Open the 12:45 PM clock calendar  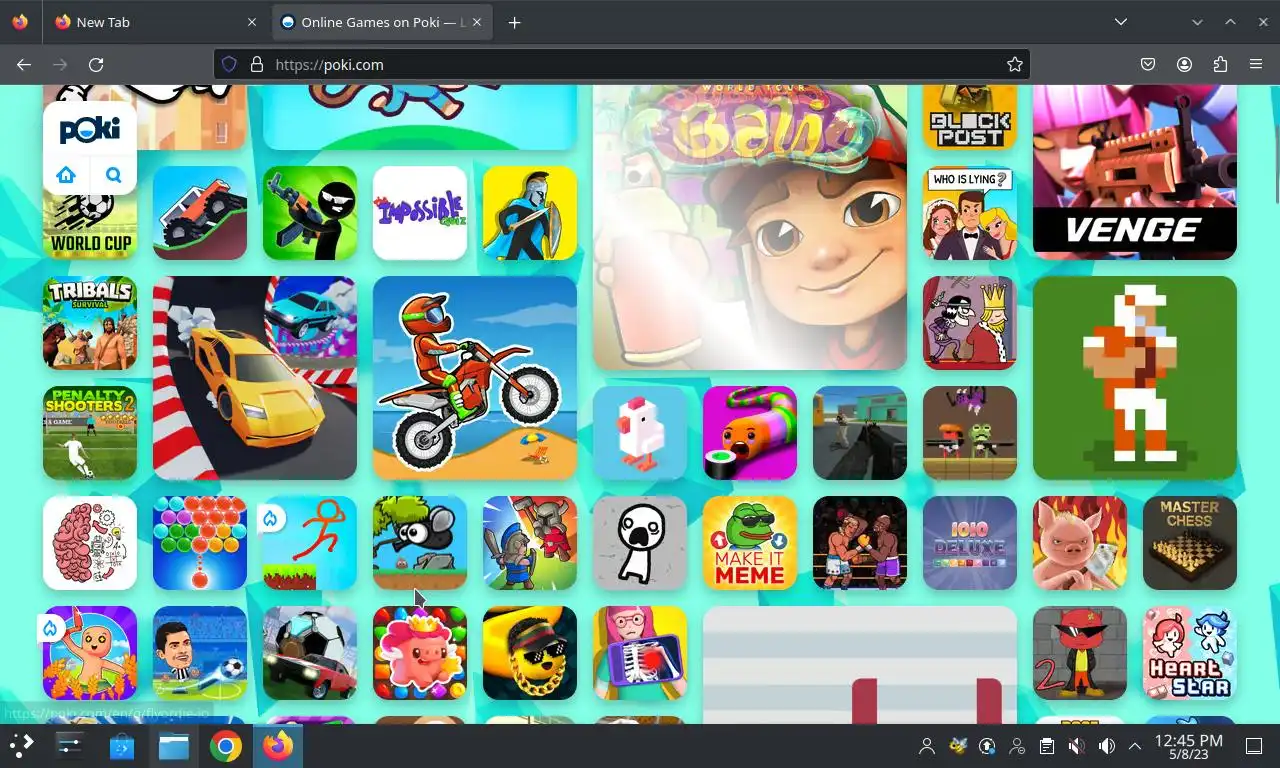pyautogui.click(x=1189, y=746)
